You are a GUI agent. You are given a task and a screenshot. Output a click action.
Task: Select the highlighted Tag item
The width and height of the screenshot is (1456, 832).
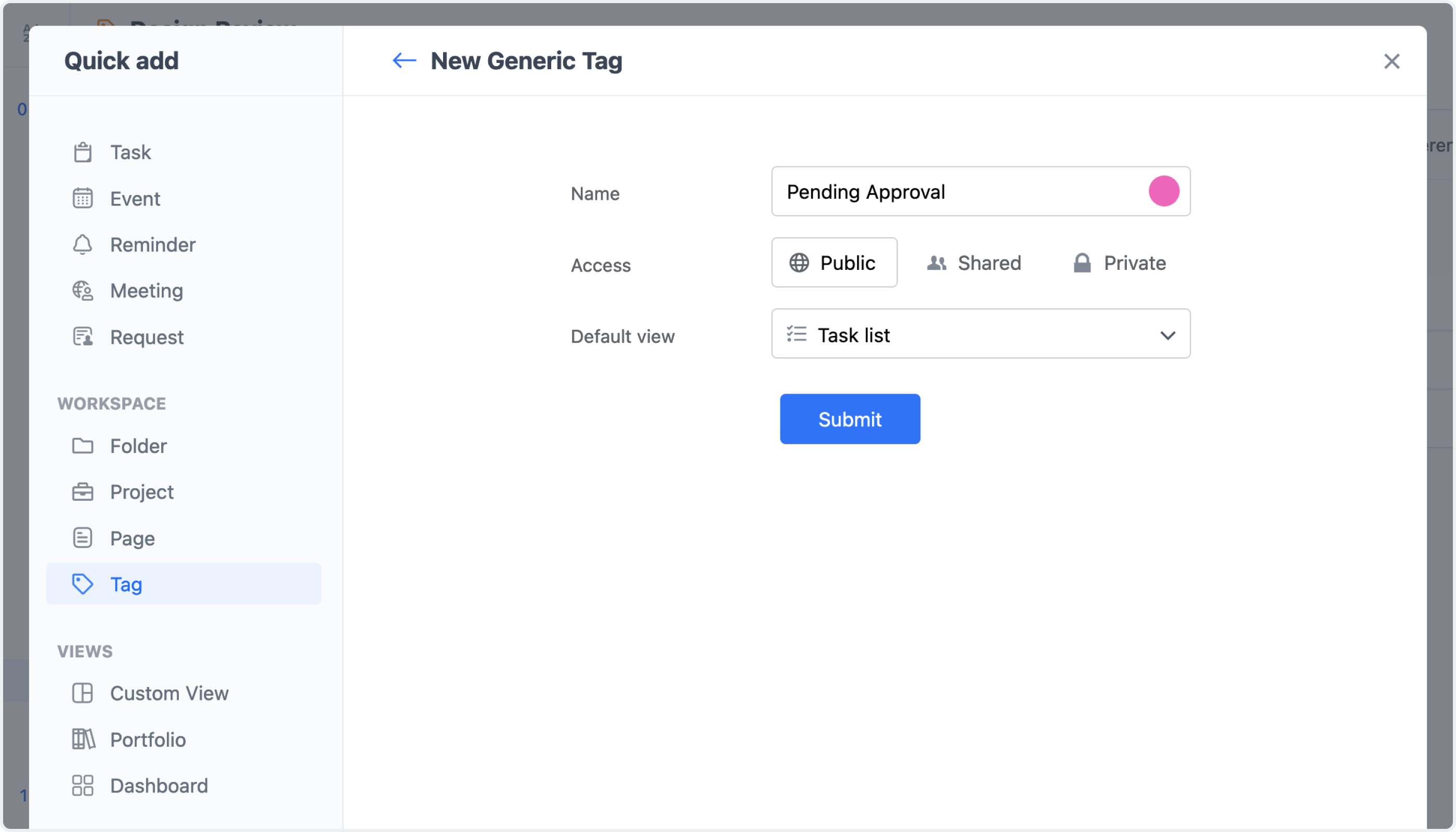click(x=184, y=584)
